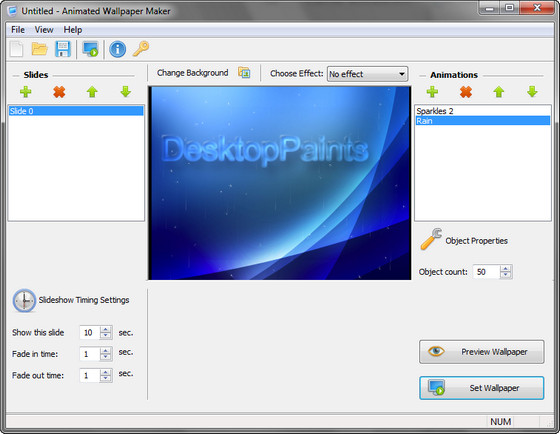
Task: Open the About info icon
Action: coord(118,49)
